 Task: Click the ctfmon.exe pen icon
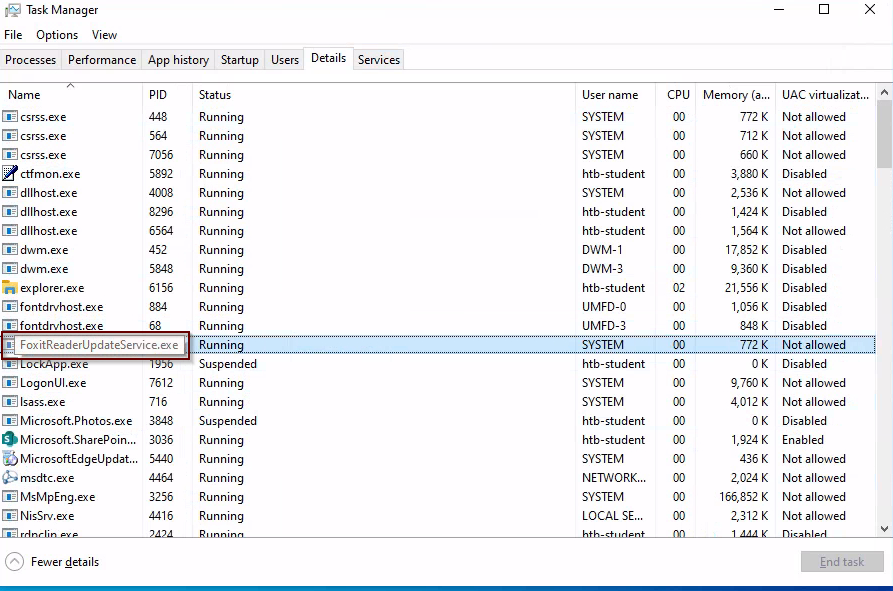[10, 174]
